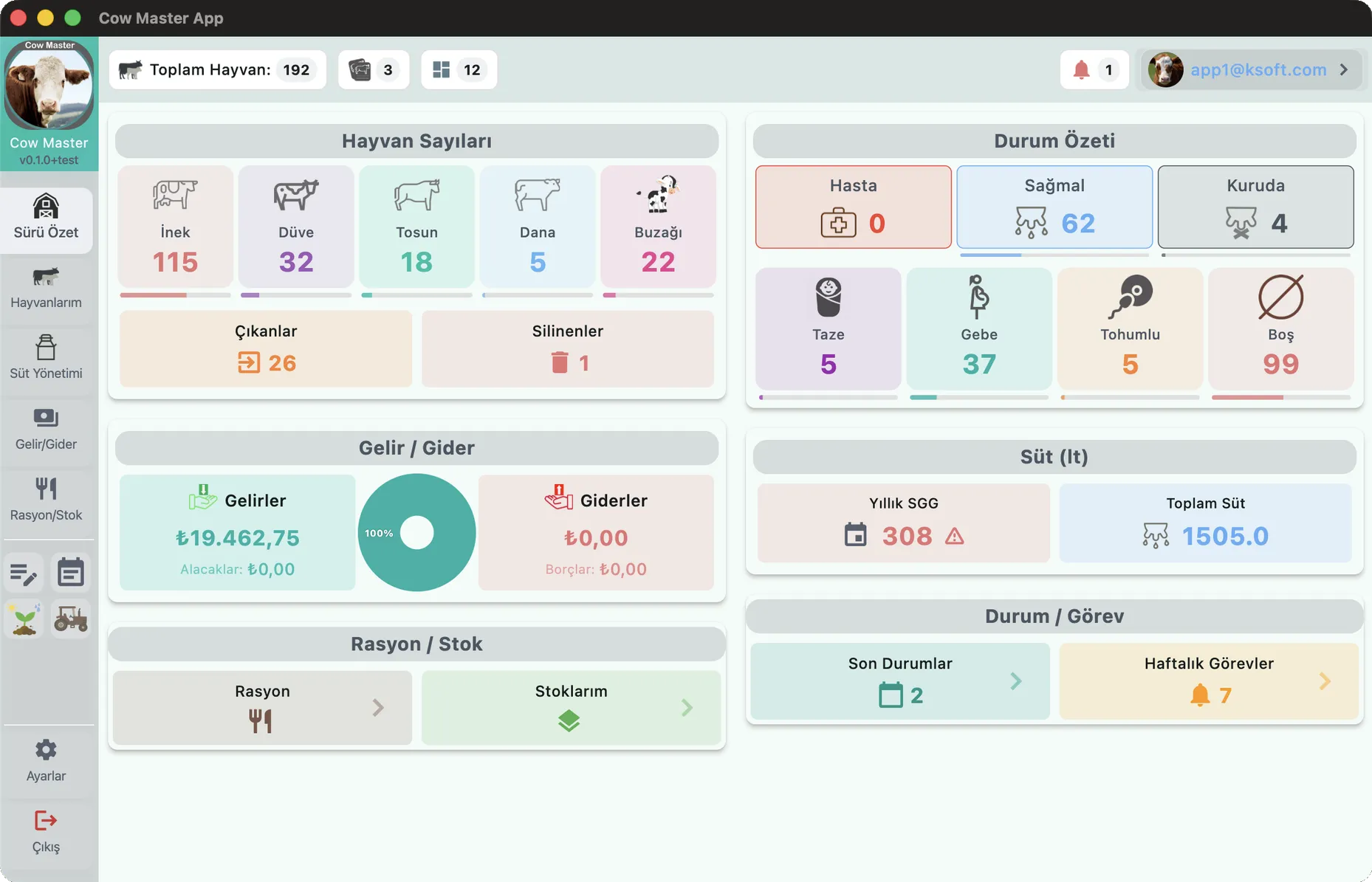The image size is (1372, 882).
Task: Open the tractor equipment icon in sidebar
Action: (x=71, y=618)
